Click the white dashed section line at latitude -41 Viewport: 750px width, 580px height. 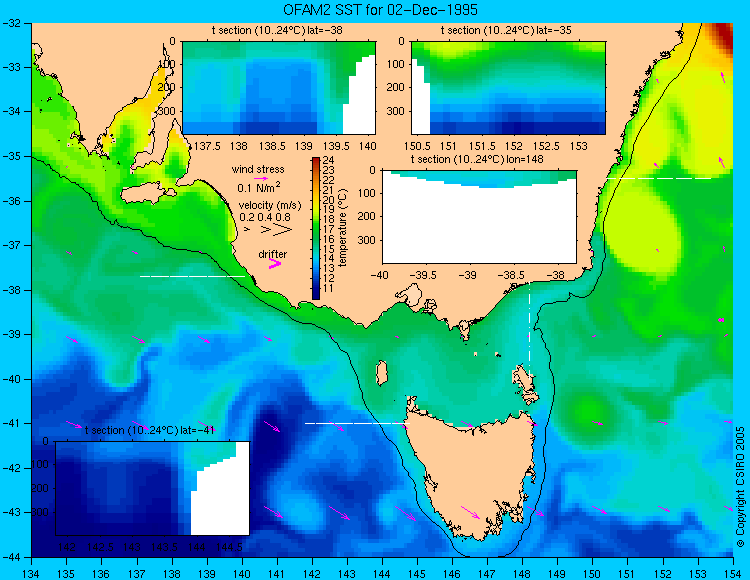[357, 423]
